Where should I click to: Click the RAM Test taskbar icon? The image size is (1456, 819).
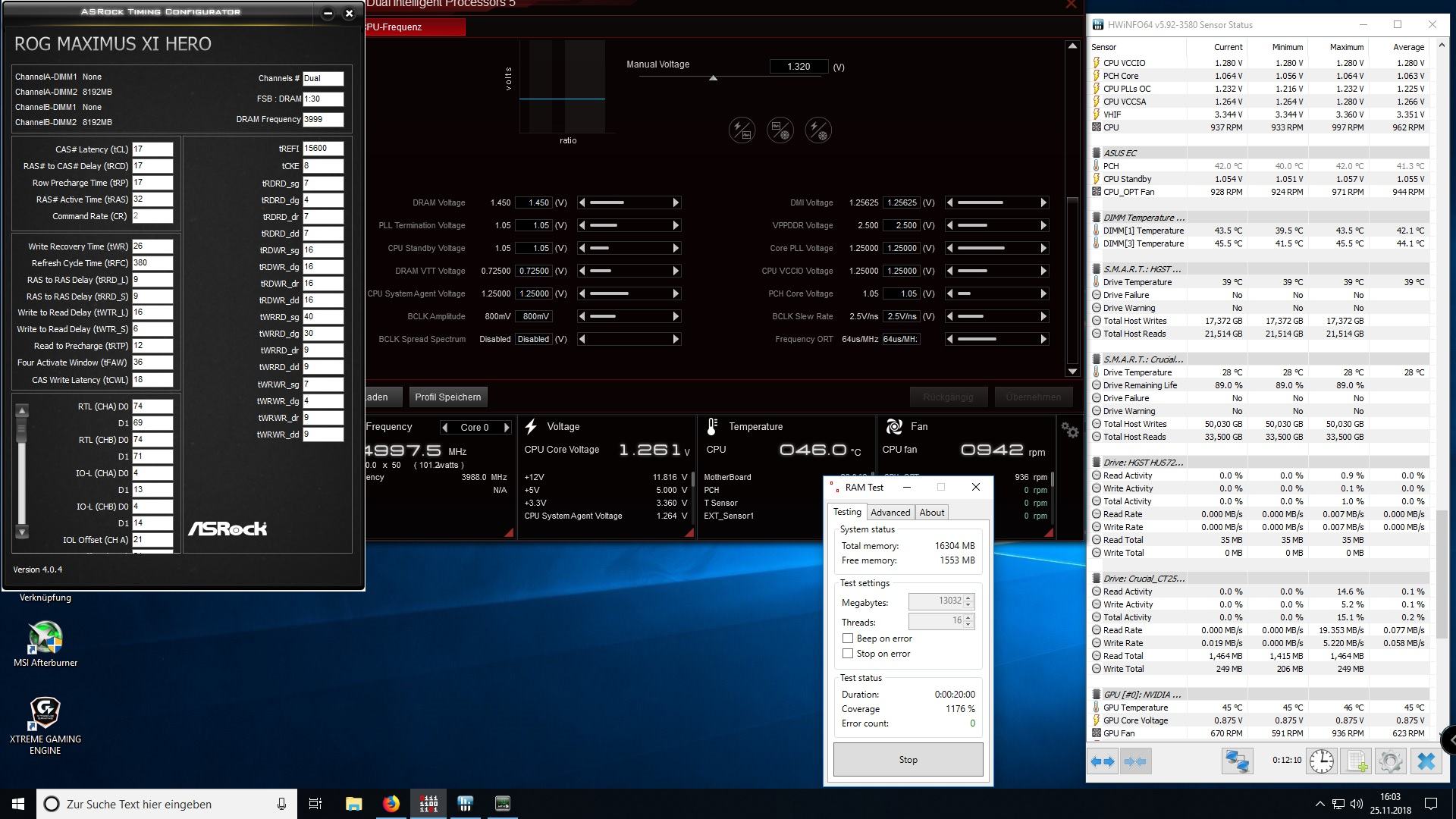tap(428, 804)
